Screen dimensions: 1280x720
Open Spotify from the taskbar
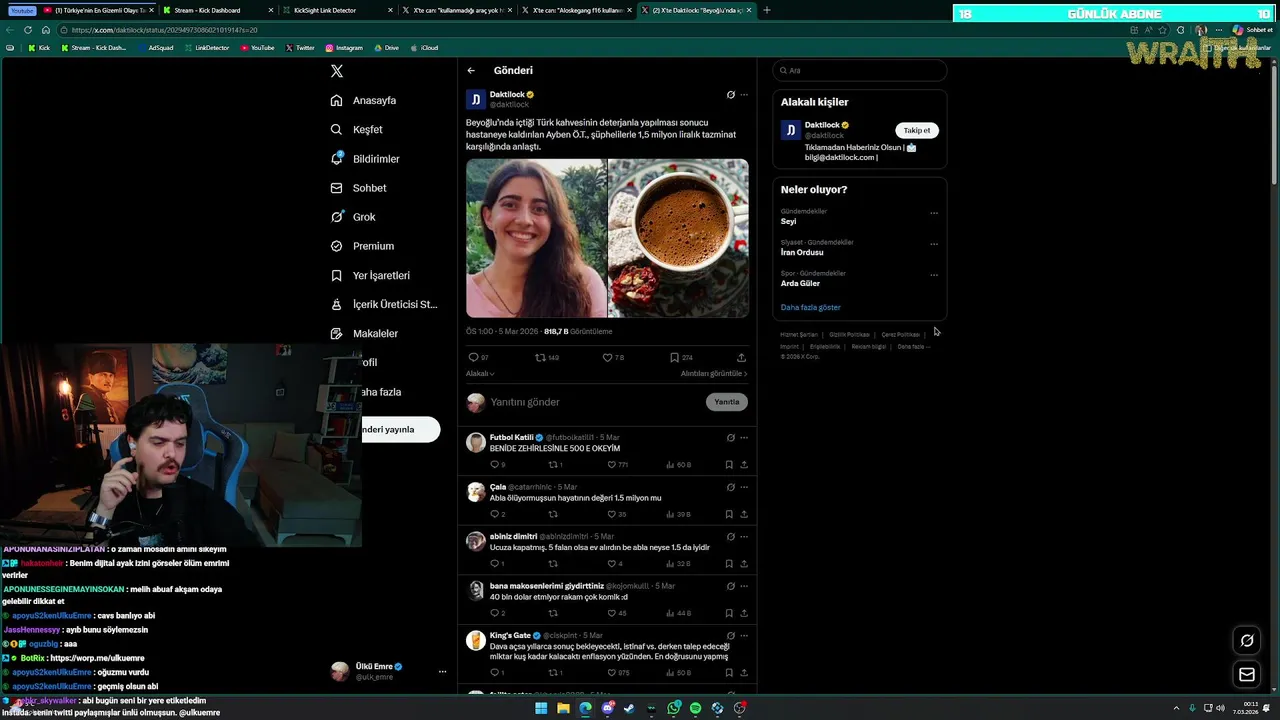pos(695,708)
